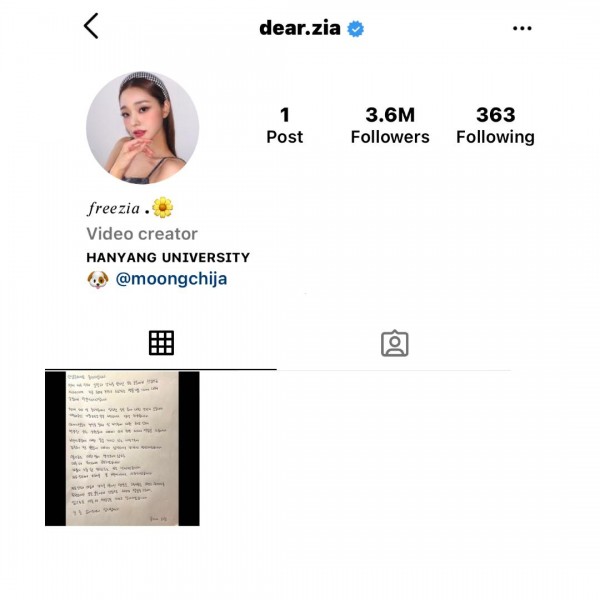
Task: Tap the blue verified badge
Action: click(x=355, y=29)
